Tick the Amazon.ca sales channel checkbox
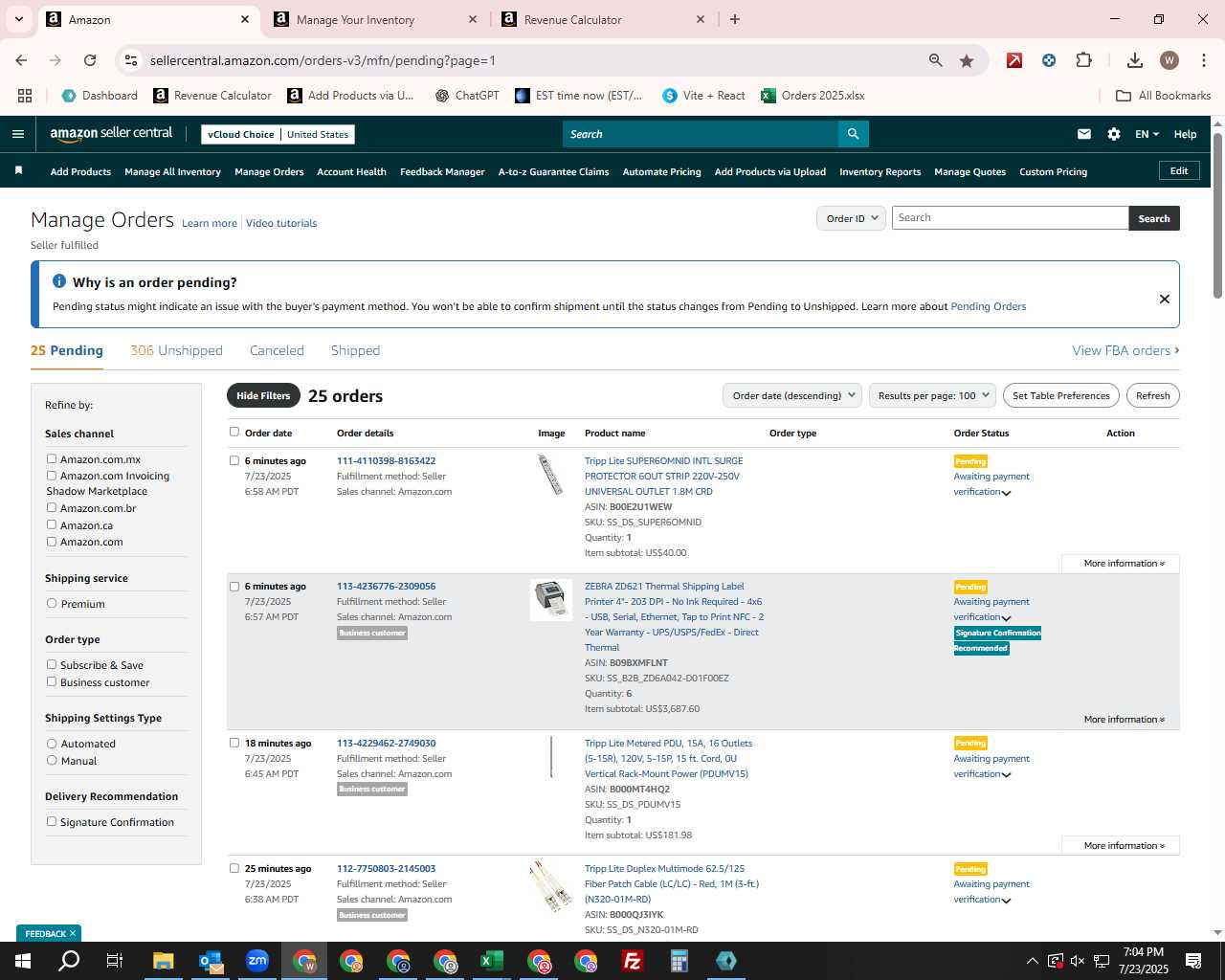 pyautogui.click(x=52, y=524)
